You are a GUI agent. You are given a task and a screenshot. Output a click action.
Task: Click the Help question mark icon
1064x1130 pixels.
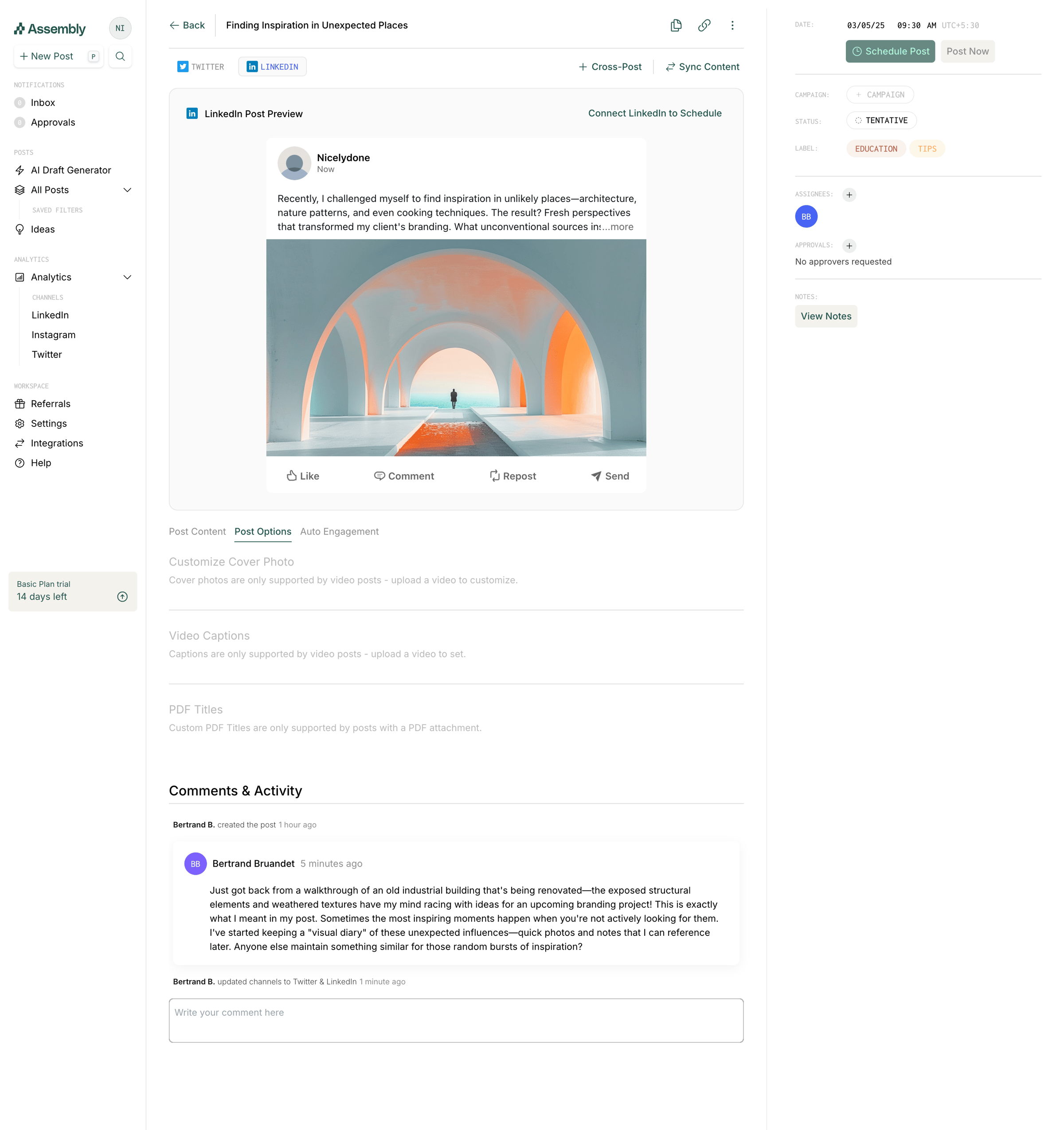click(x=20, y=463)
